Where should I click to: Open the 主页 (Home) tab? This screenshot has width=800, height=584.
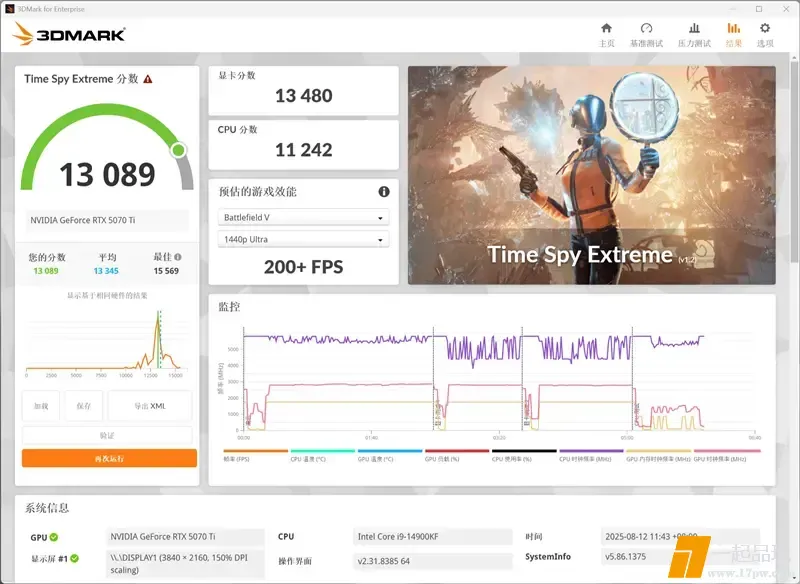click(606, 35)
